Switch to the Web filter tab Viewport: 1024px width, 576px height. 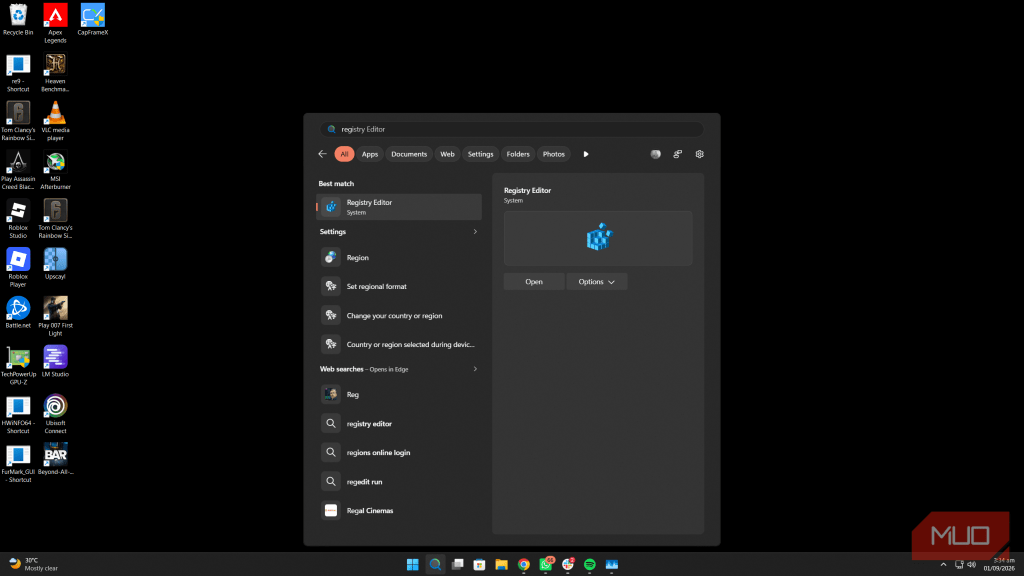coord(447,154)
